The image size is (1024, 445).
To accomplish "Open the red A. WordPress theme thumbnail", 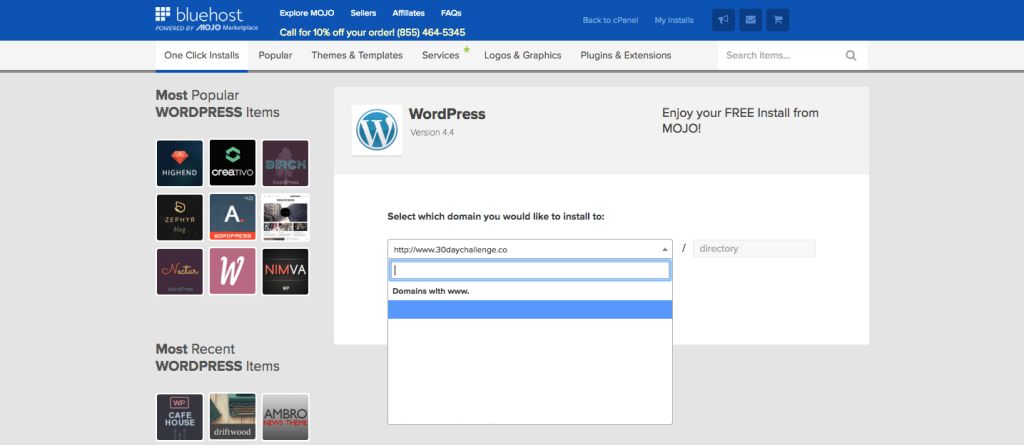I will (x=232, y=217).
